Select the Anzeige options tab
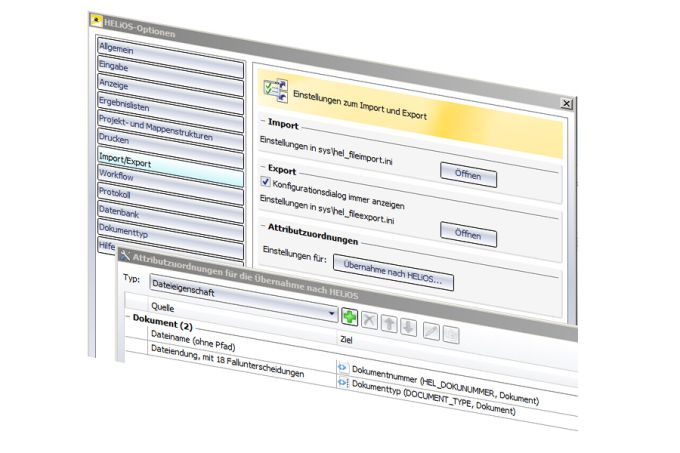This screenshot has height=453, width=680. [x=170, y=95]
